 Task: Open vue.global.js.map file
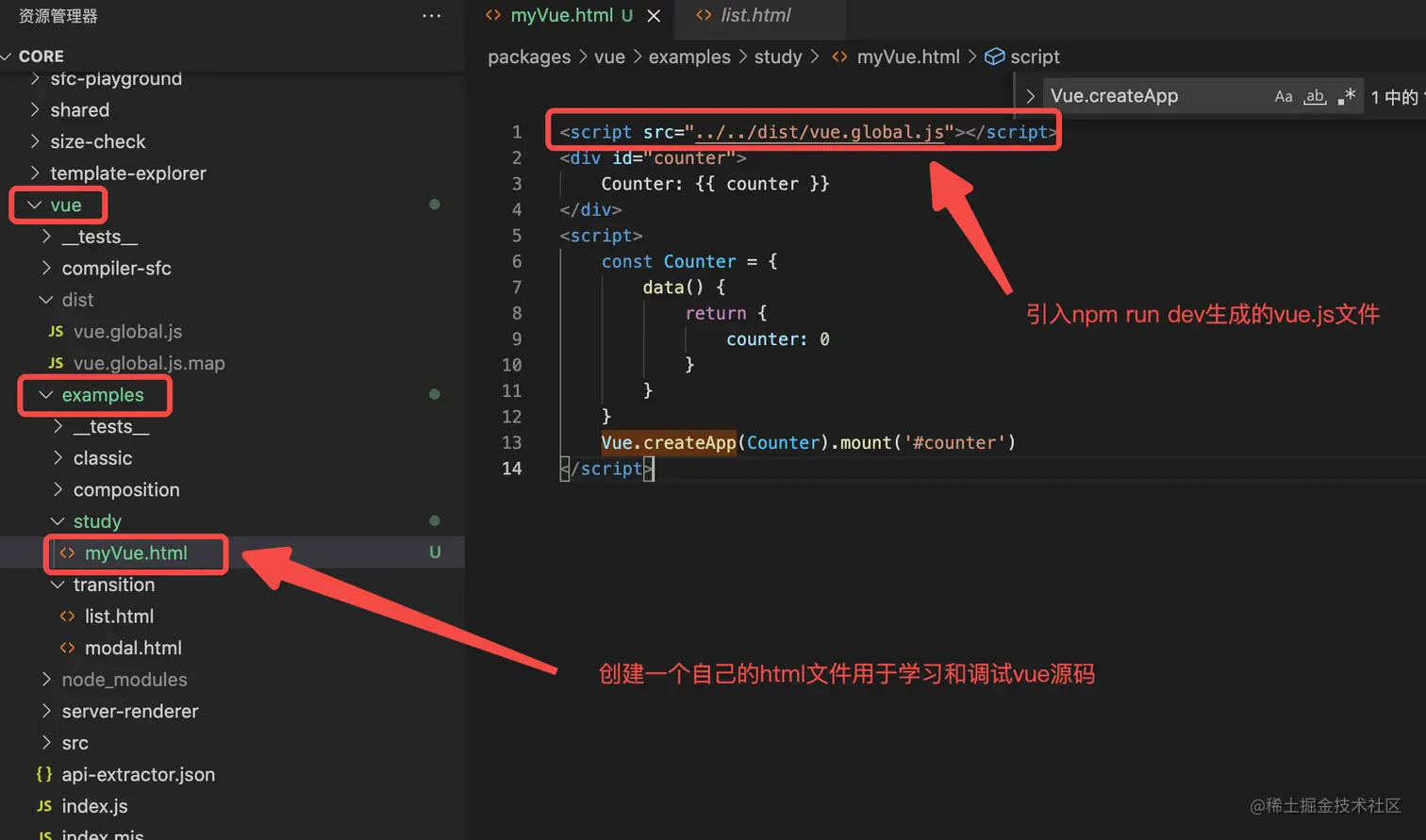pyautogui.click(x=149, y=363)
